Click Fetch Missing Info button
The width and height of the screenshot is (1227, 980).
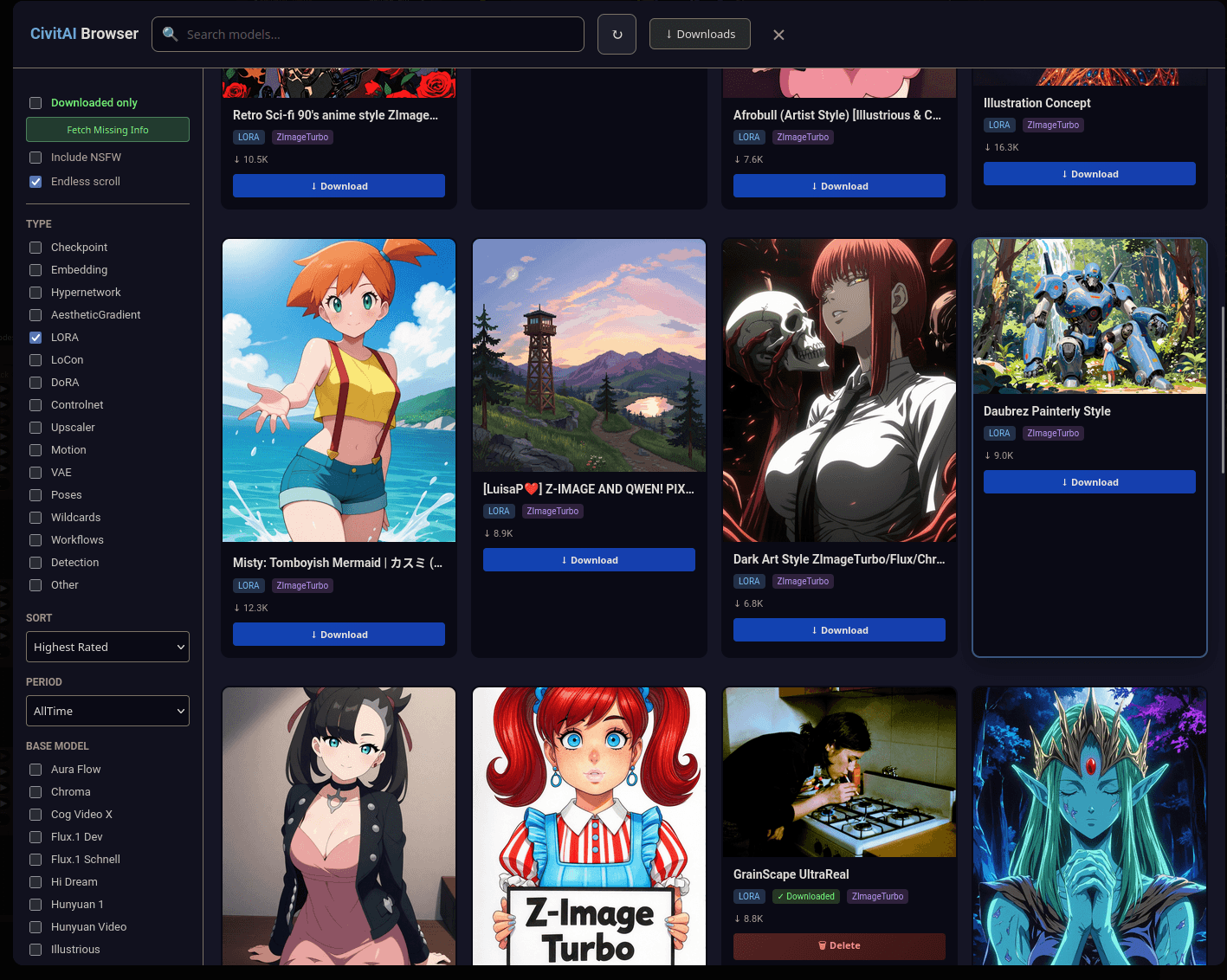pyautogui.click(x=107, y=130)
